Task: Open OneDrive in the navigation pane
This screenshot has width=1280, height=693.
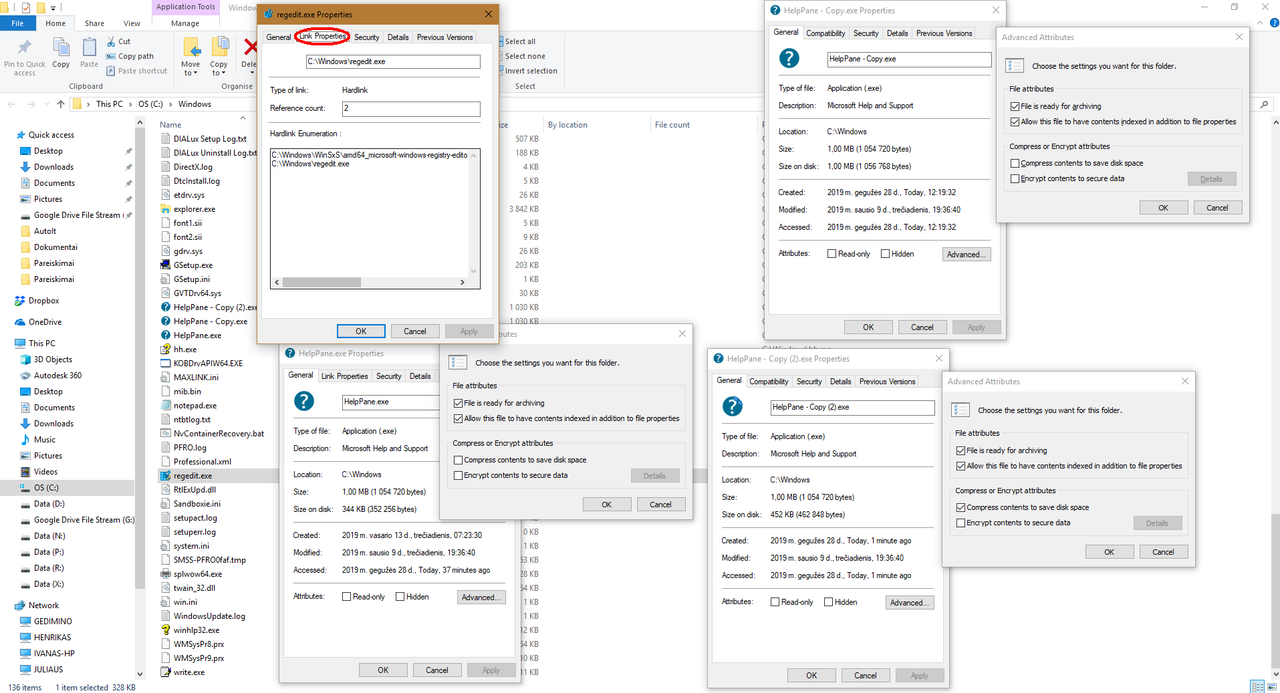Action: 44,322
